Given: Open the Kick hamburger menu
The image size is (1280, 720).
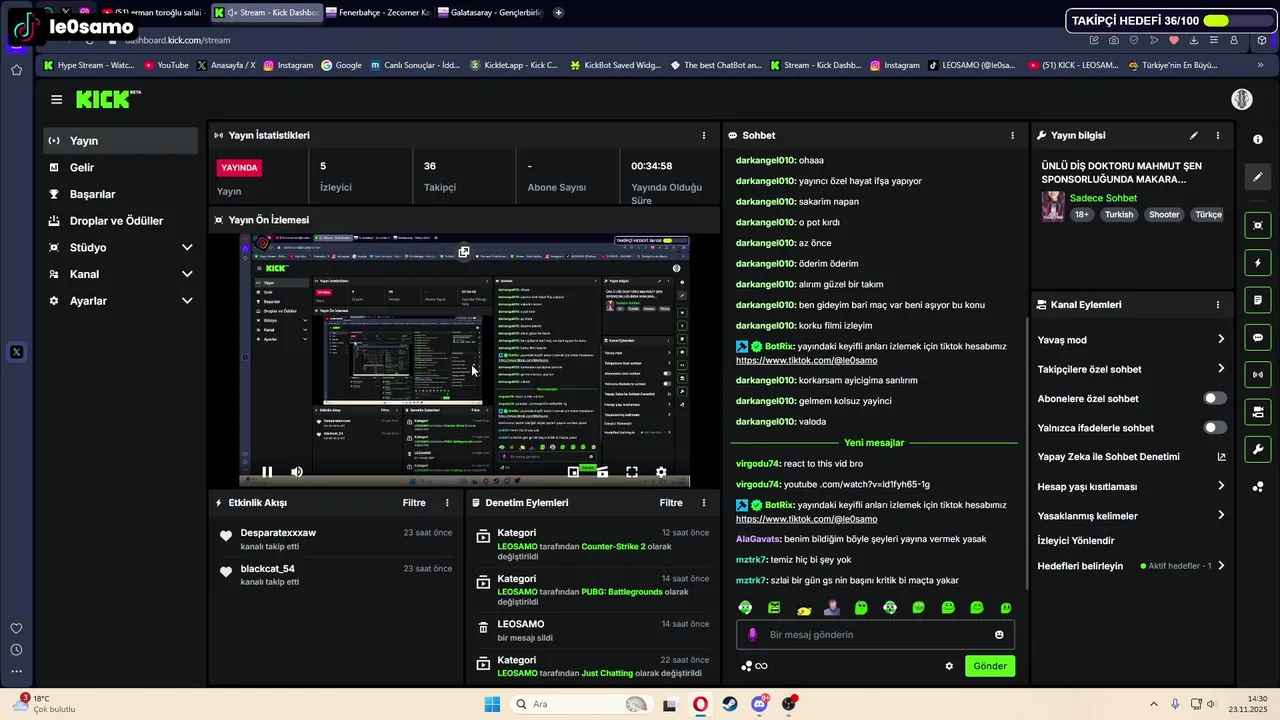Looking at the screenshot, I should pyautogui.click(x=56, y=99).
